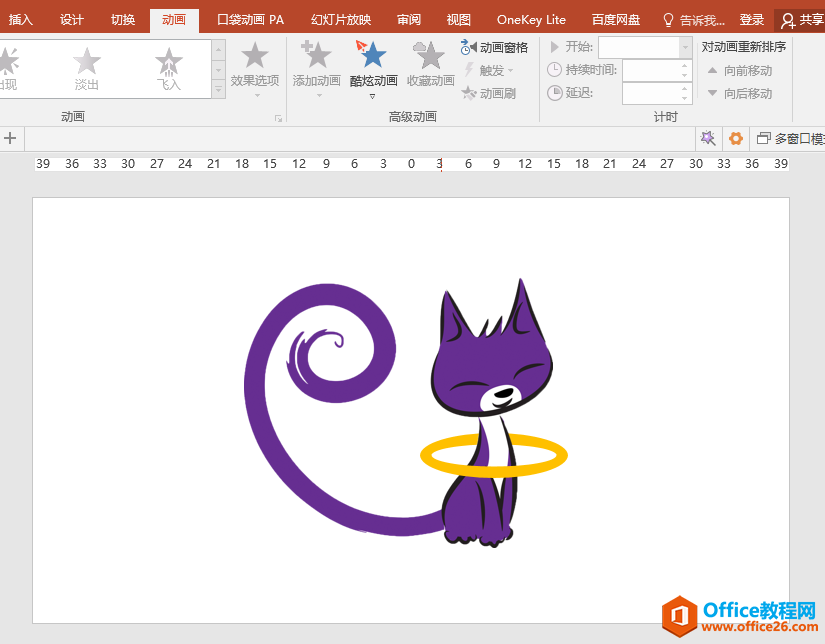
Task: Click the plus icon below the ribbon
Action: [x=11, y=139]
